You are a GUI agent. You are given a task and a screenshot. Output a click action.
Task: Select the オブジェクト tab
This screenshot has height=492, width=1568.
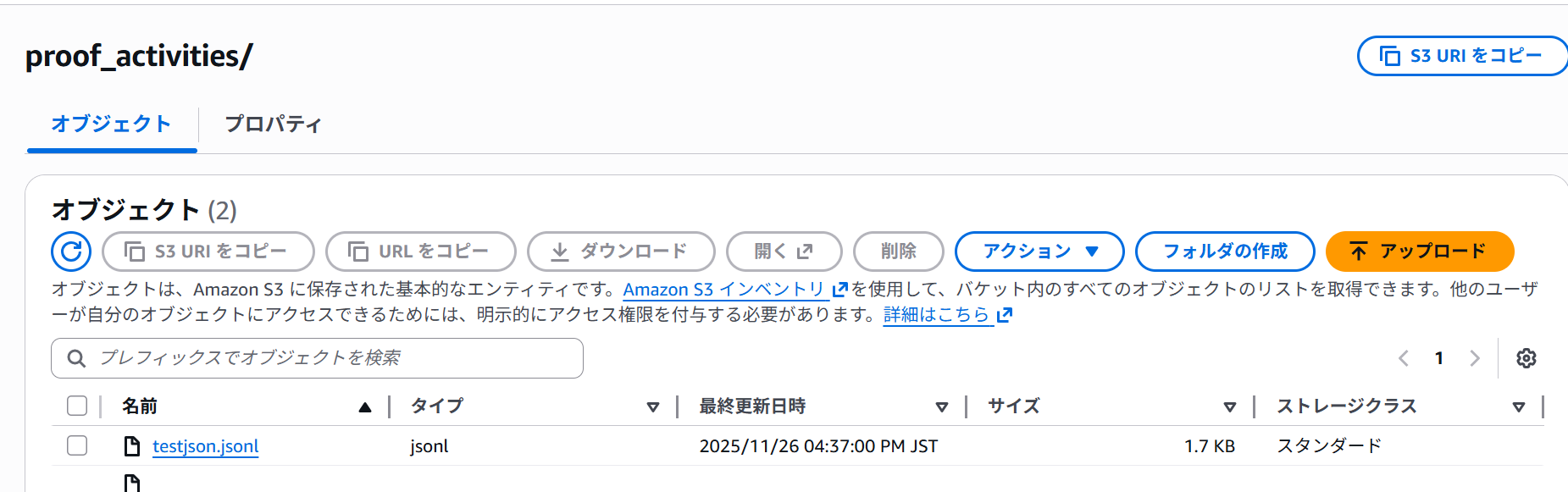(x=112, y=124)
